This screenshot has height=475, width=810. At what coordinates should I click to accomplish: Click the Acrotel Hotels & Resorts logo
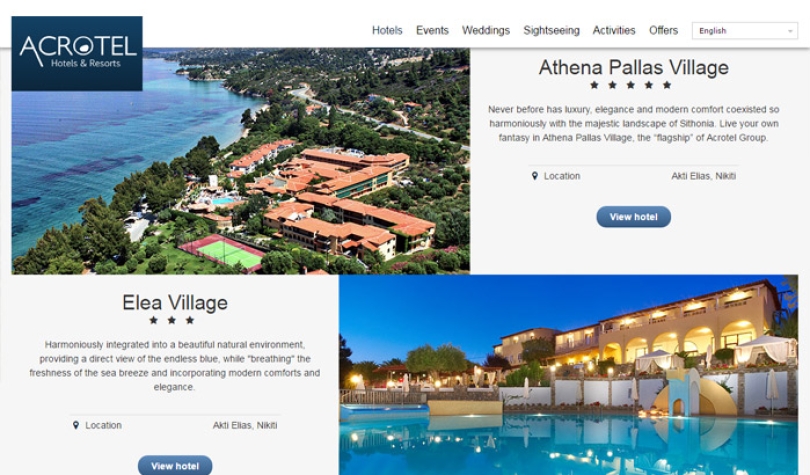(x=77, y=54)
